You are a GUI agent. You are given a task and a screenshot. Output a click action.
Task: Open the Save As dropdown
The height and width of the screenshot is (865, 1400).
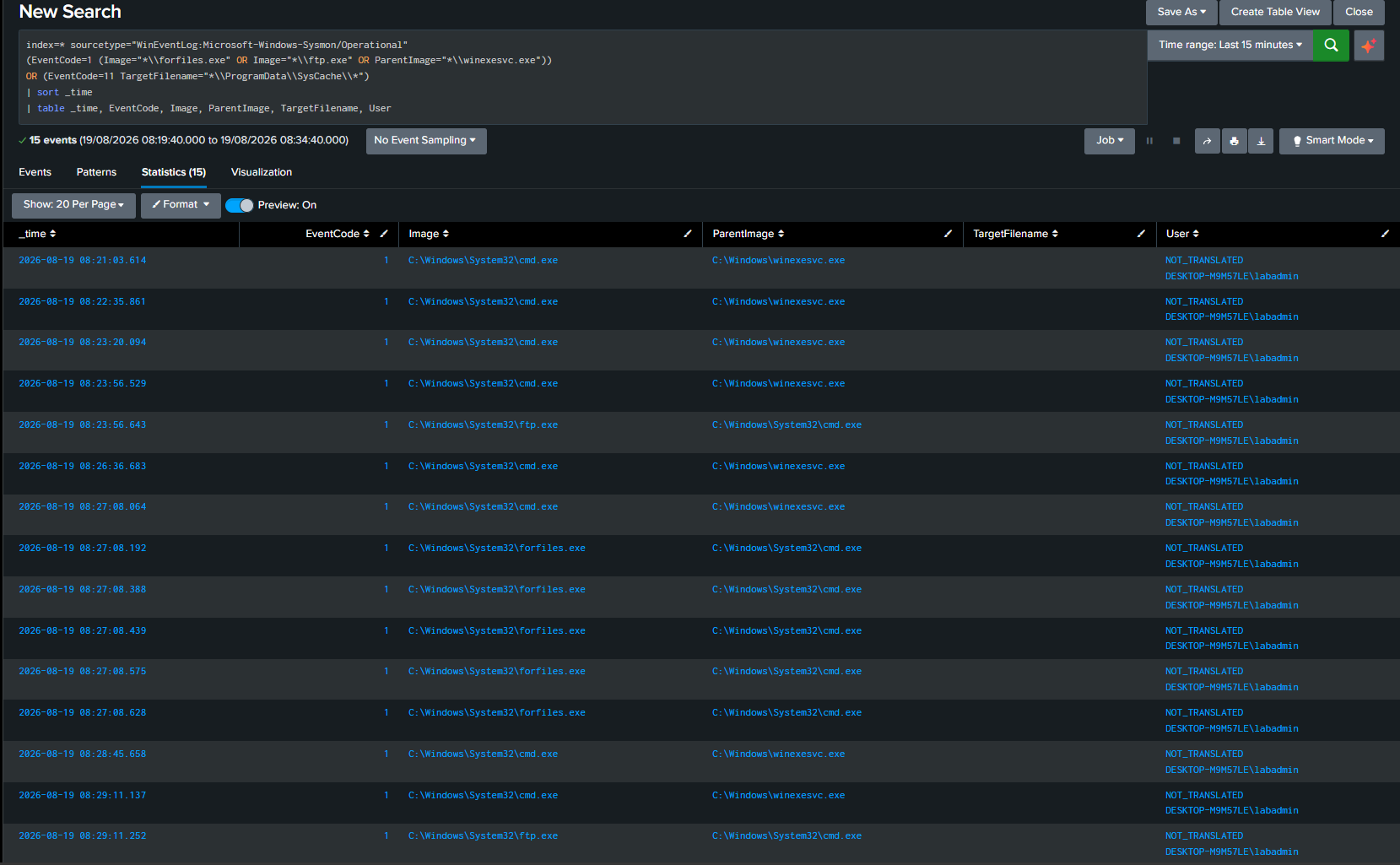coord(1181,12)
